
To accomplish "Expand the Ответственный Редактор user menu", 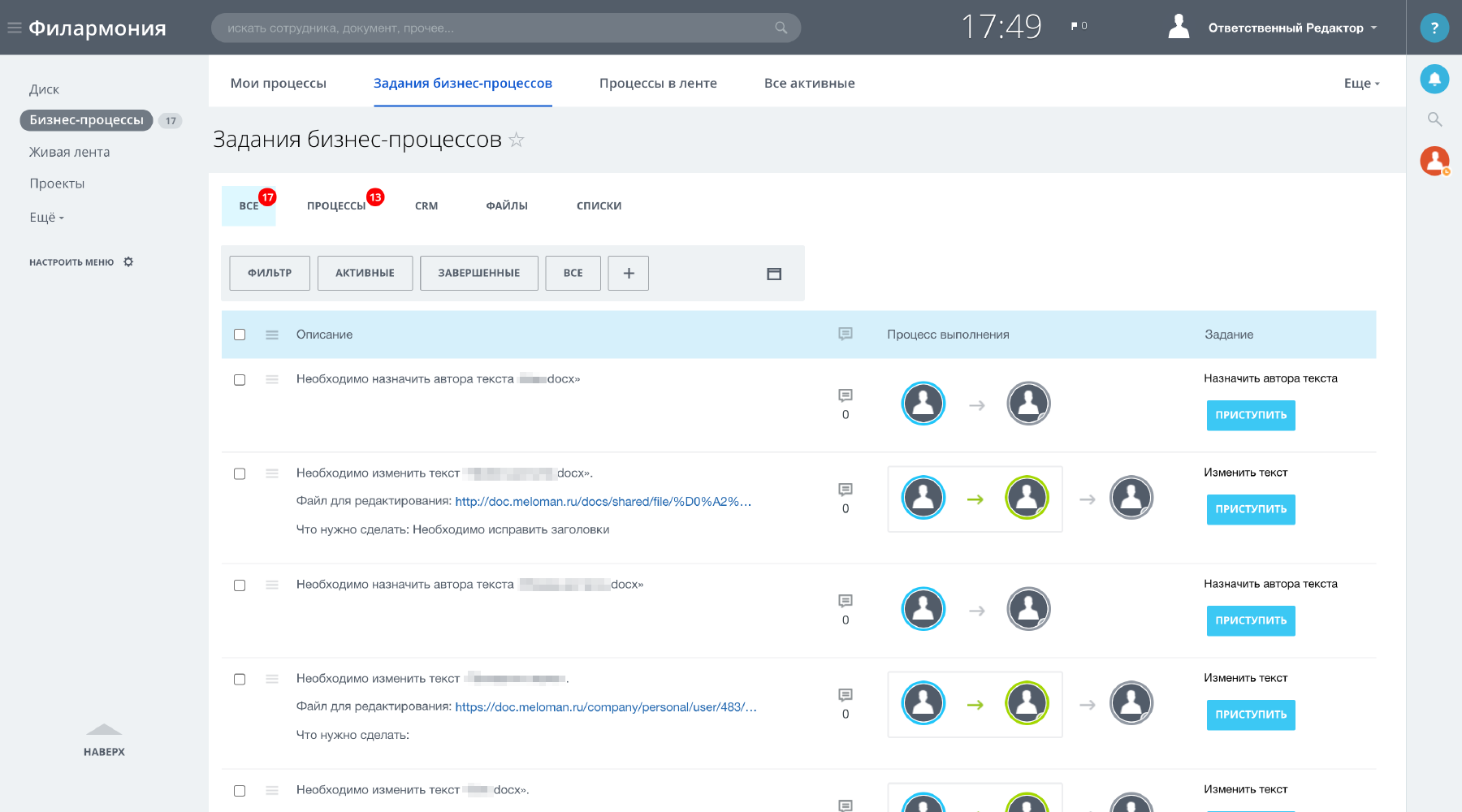I will click(1291, 28).
